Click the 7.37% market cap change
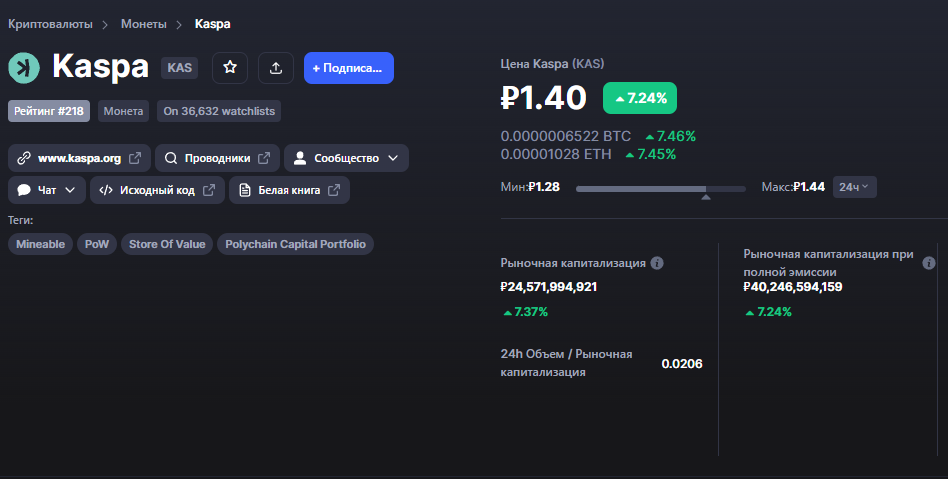 [x=525, y=312]
